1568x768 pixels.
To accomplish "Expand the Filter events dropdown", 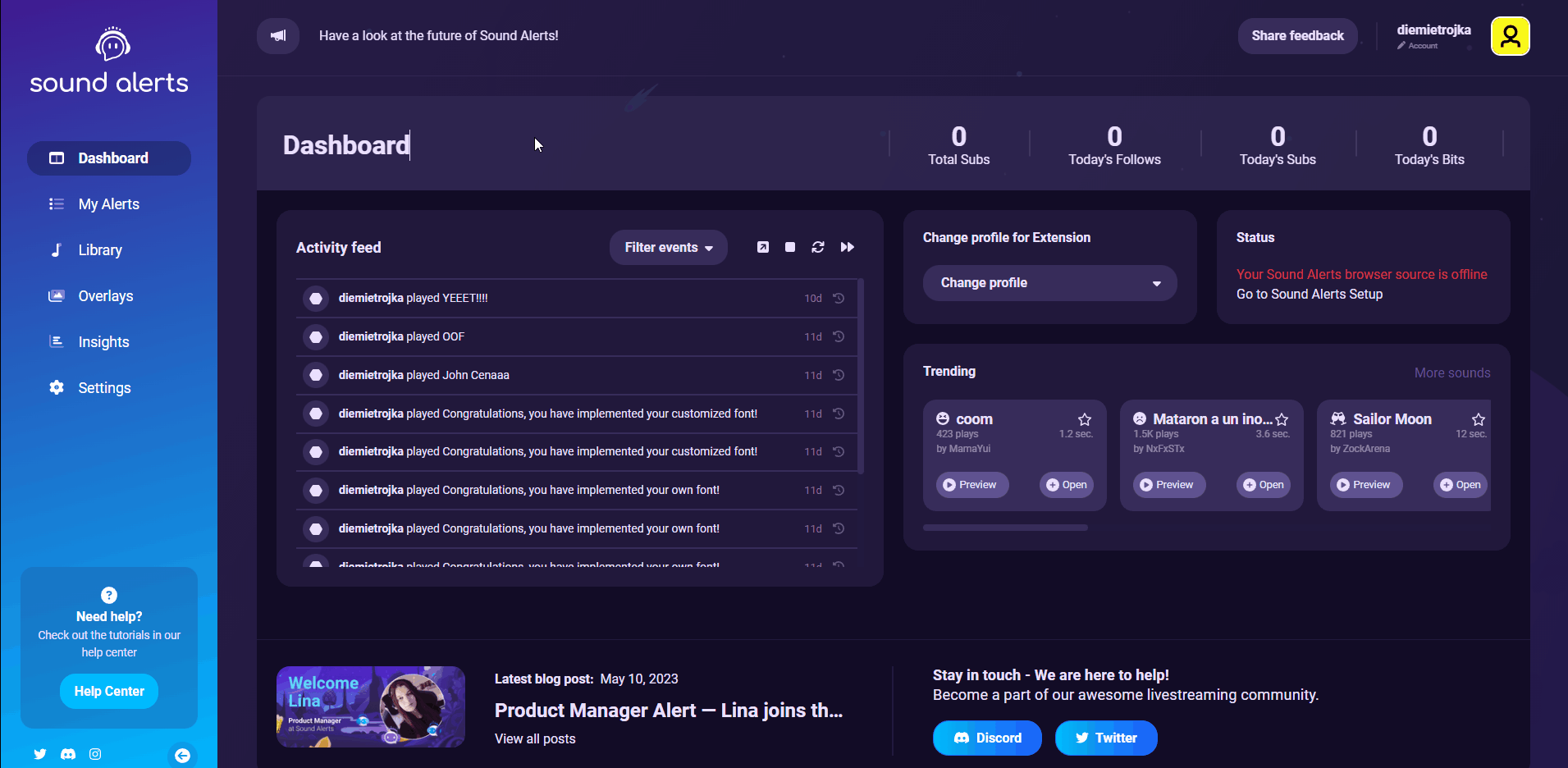I will (669, 247).
